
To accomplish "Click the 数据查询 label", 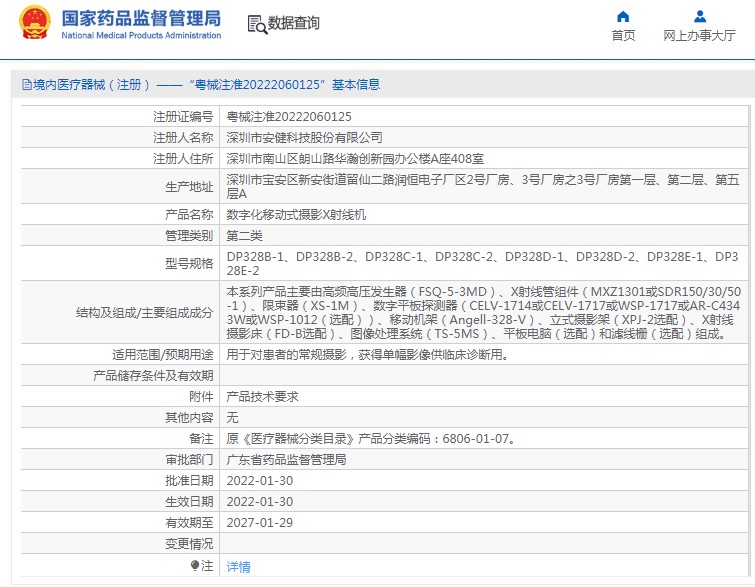I will tap(293, 23).
